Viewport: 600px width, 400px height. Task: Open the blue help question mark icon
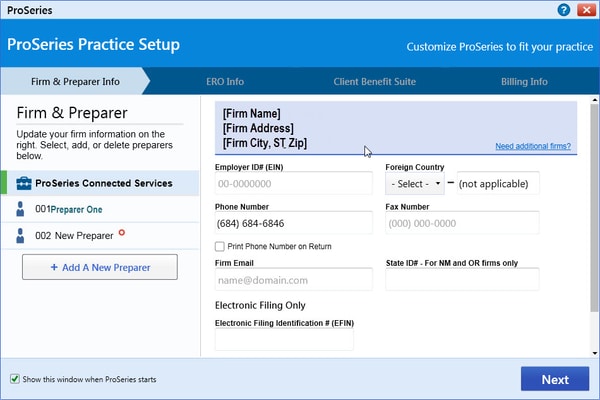point(564,10)
